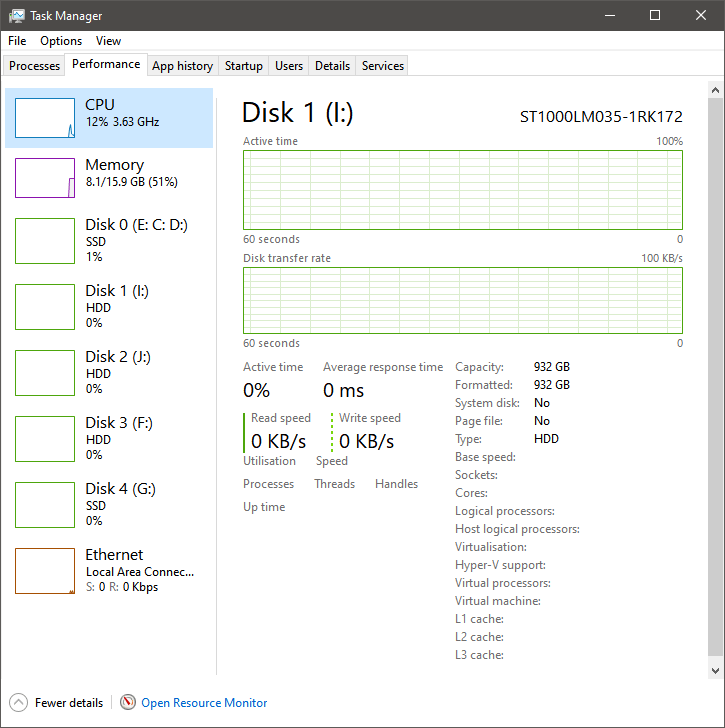Minimize the Task Manager window
The height and width of the screenshot is (728, 725).
610,15
